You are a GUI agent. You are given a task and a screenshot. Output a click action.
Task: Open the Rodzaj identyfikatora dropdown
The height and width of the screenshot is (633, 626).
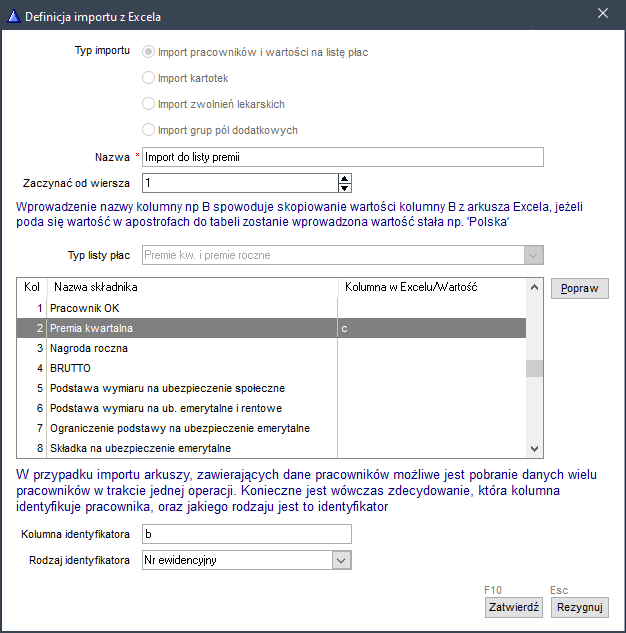click(341, 560)
